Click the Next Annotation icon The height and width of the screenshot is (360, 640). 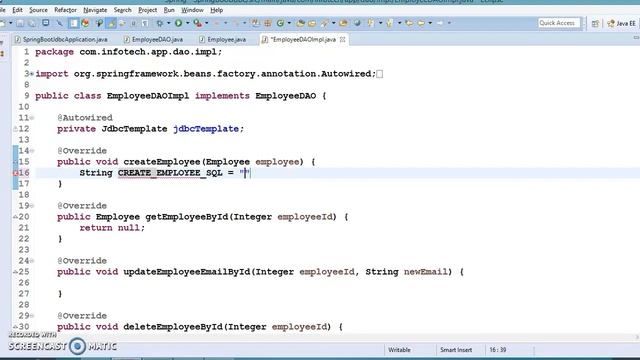pyautogui.click(x=371, y=23)
